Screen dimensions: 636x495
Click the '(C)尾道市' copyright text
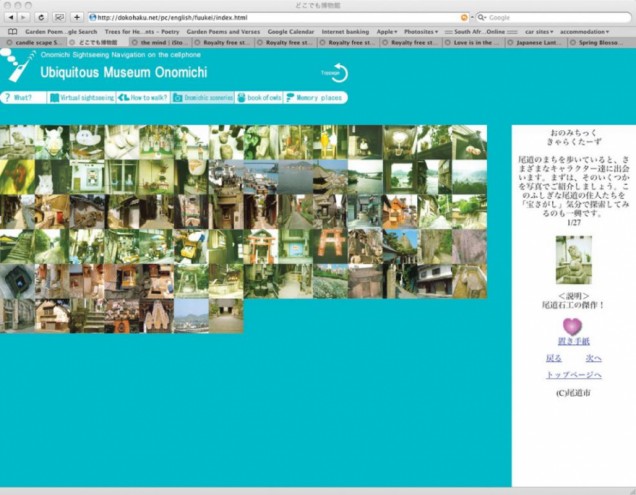click(574, 393)
